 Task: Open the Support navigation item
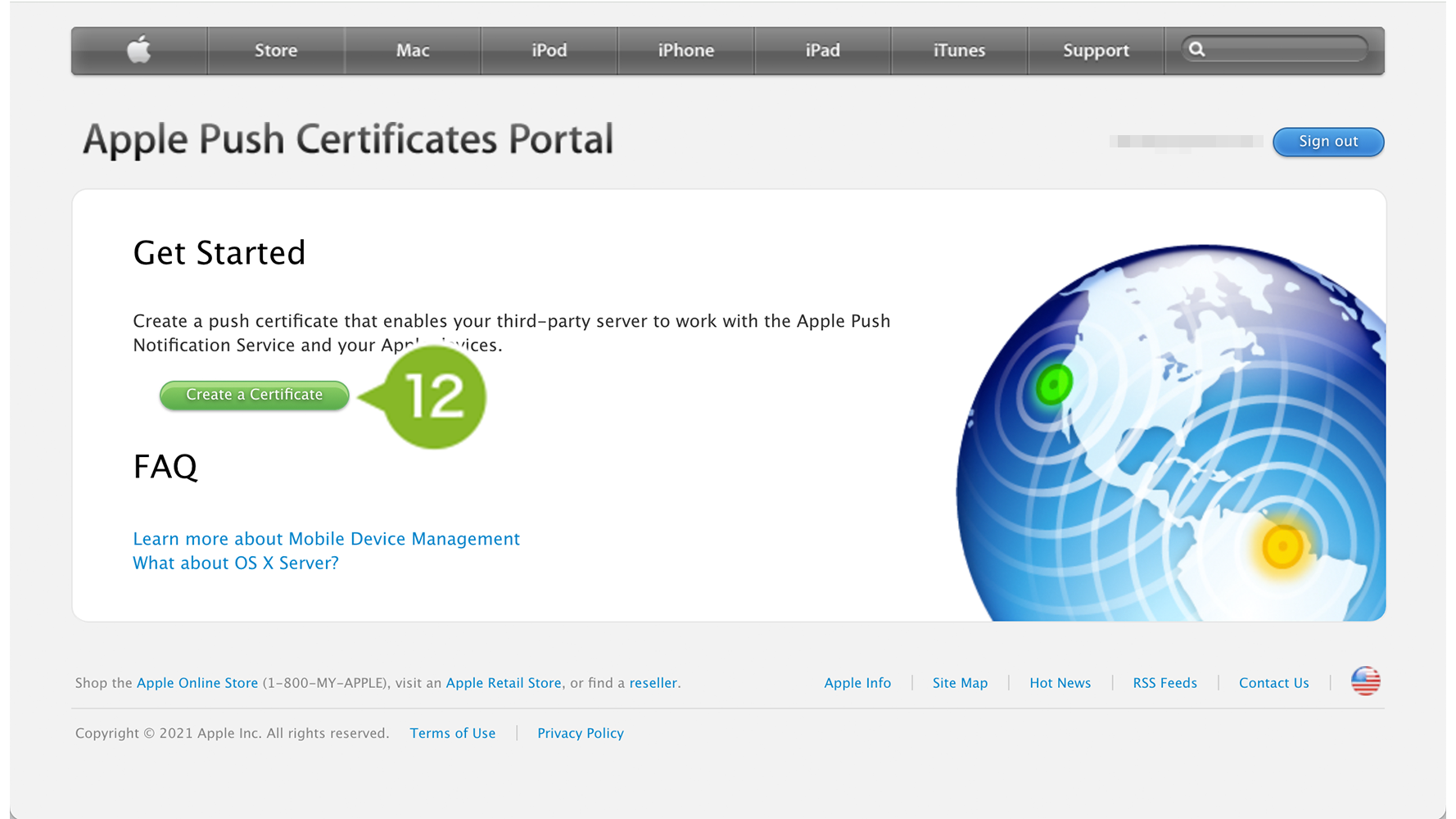point(1096,51)
